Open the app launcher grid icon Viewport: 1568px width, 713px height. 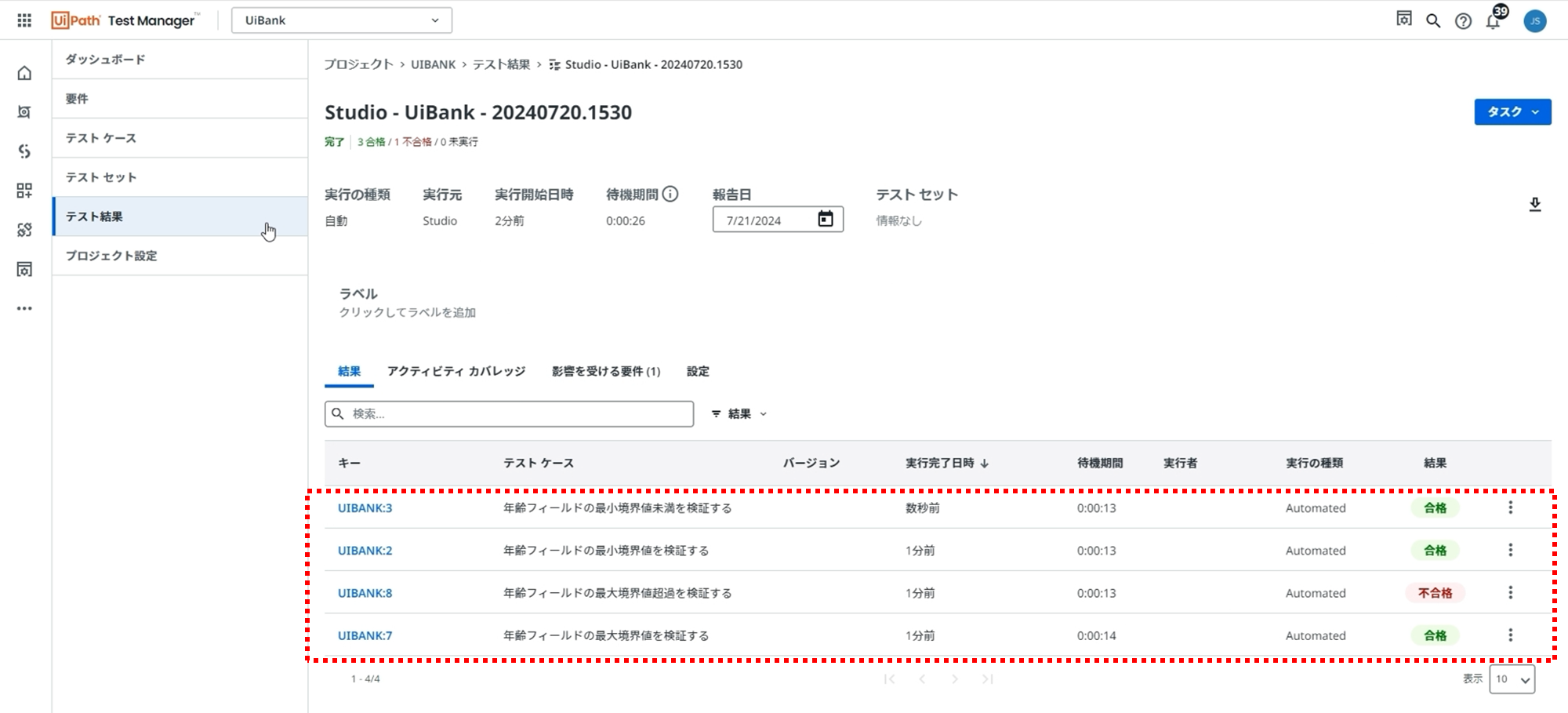[x=24, y=20]
